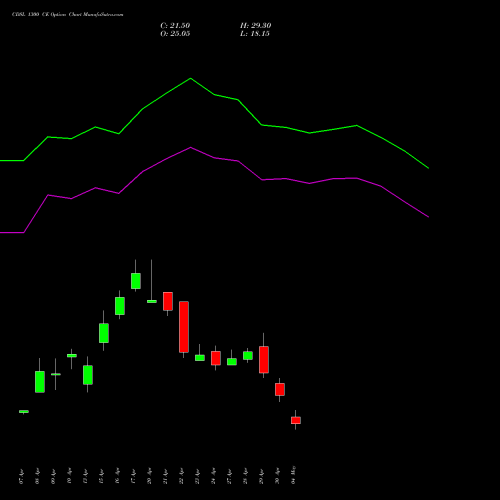Click the last red candle above 04 May
This screenshot has width=500, height=500.
[x=296, y=420]
